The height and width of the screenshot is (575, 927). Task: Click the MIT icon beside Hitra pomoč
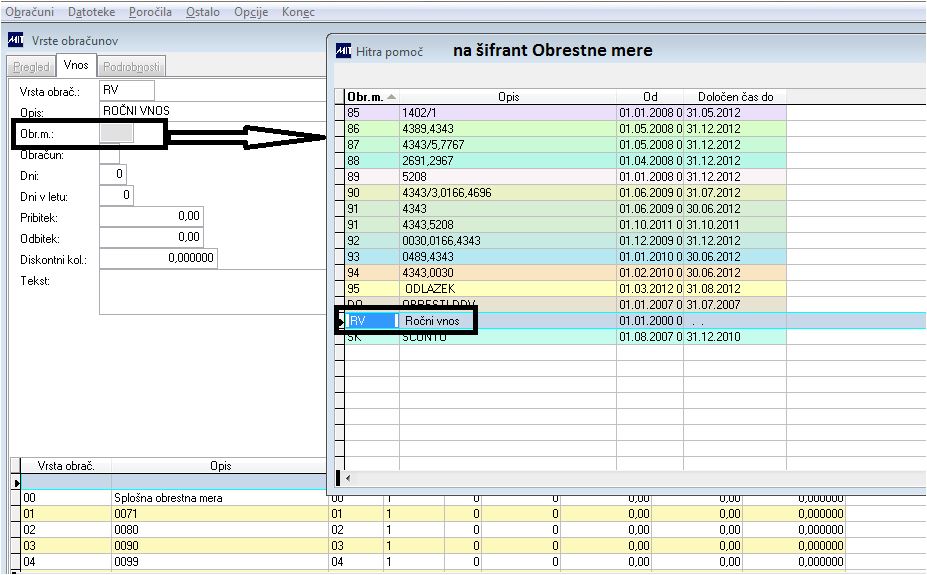pos(343,51)
